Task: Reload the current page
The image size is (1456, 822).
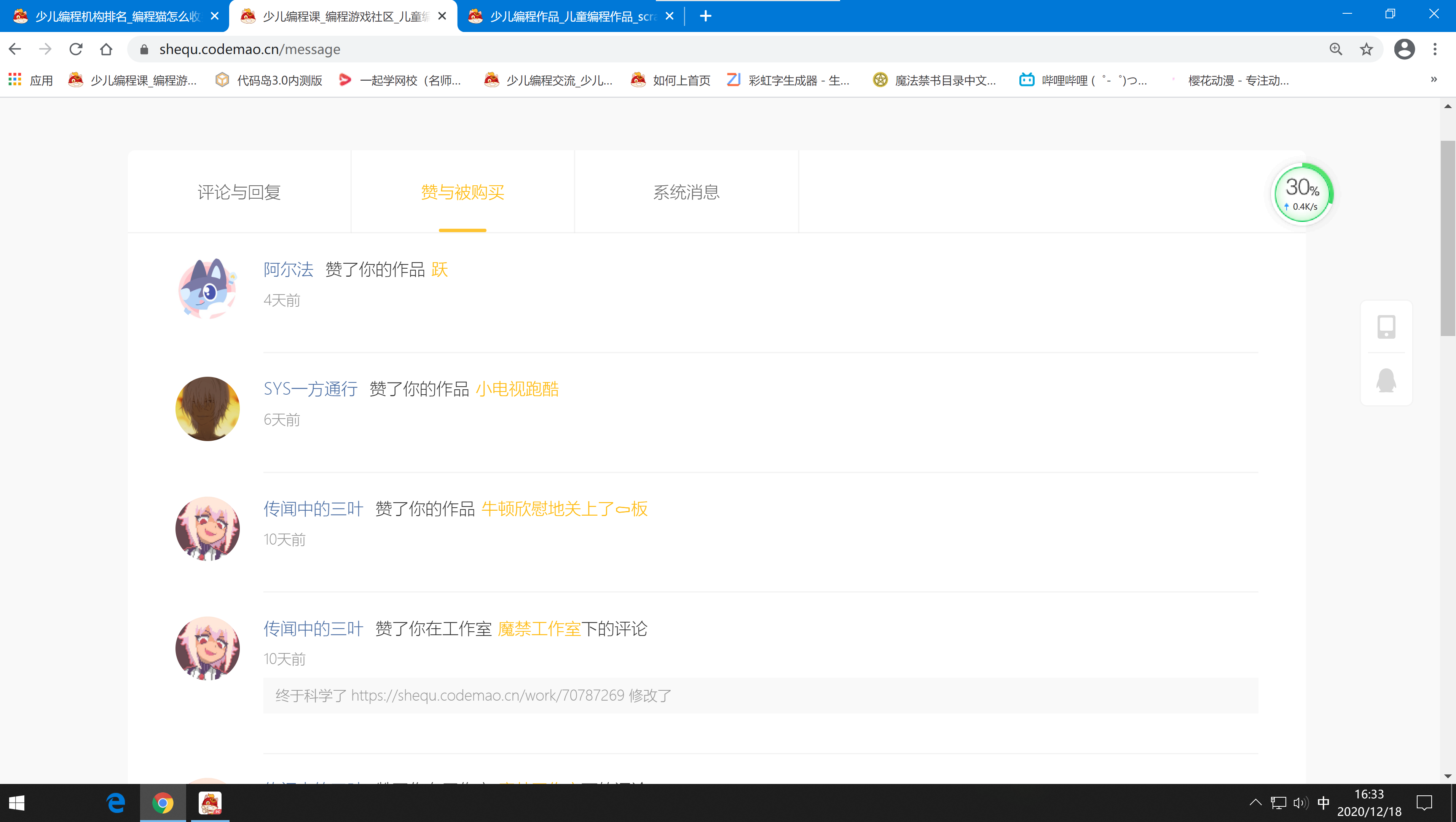Action: [76, 49]
